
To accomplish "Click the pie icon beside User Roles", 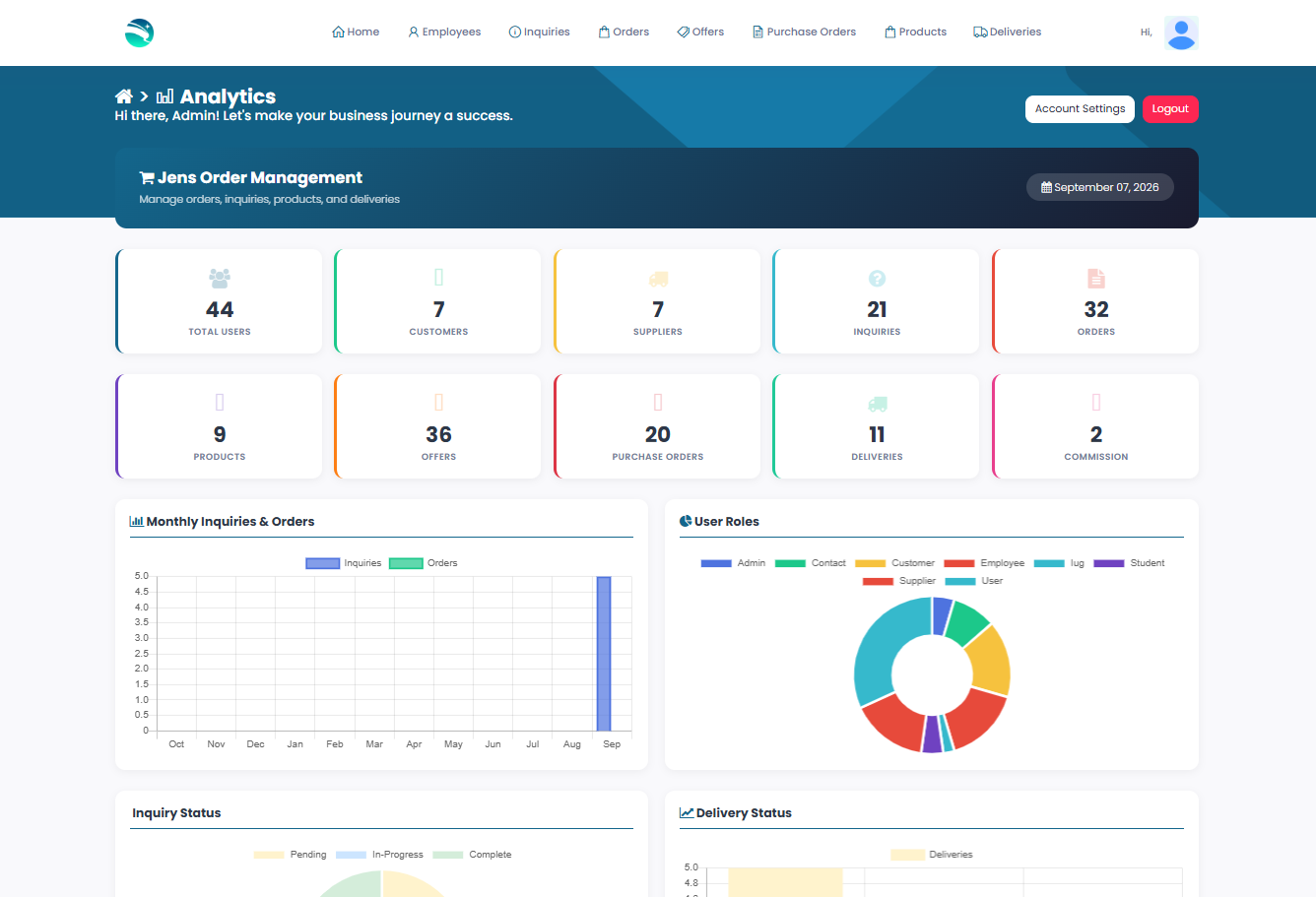I will (686, 522).
